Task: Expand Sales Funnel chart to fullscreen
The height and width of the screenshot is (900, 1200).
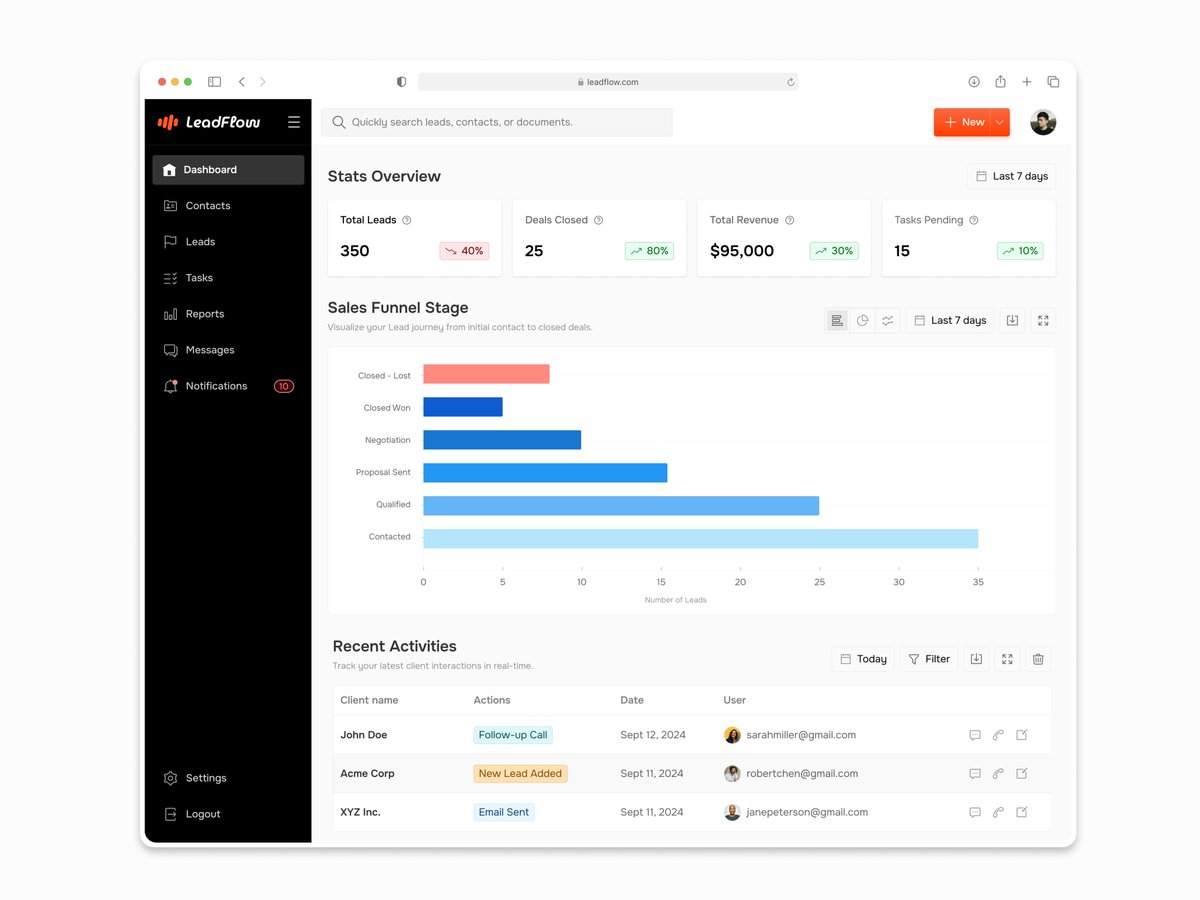Action: 1043,320
